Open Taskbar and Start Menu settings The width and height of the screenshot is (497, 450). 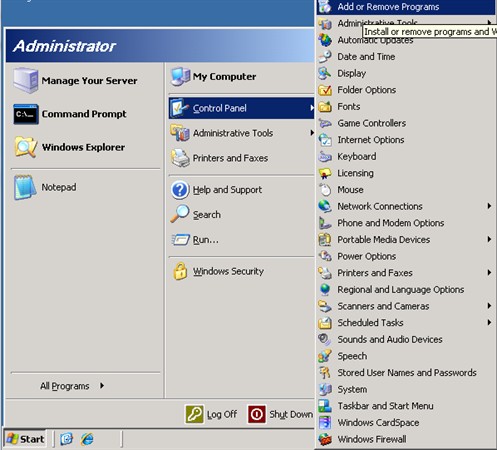405,406
